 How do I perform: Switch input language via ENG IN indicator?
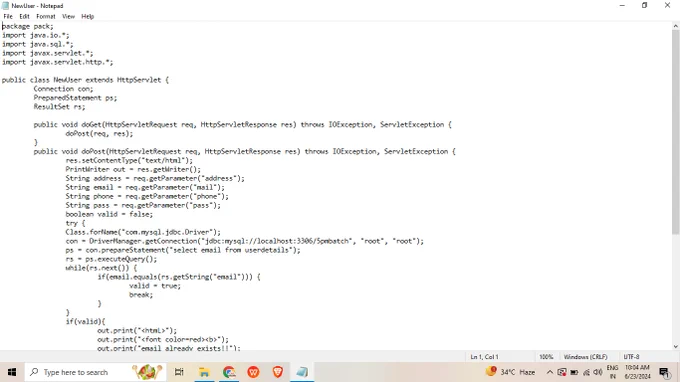pos(612,372)
